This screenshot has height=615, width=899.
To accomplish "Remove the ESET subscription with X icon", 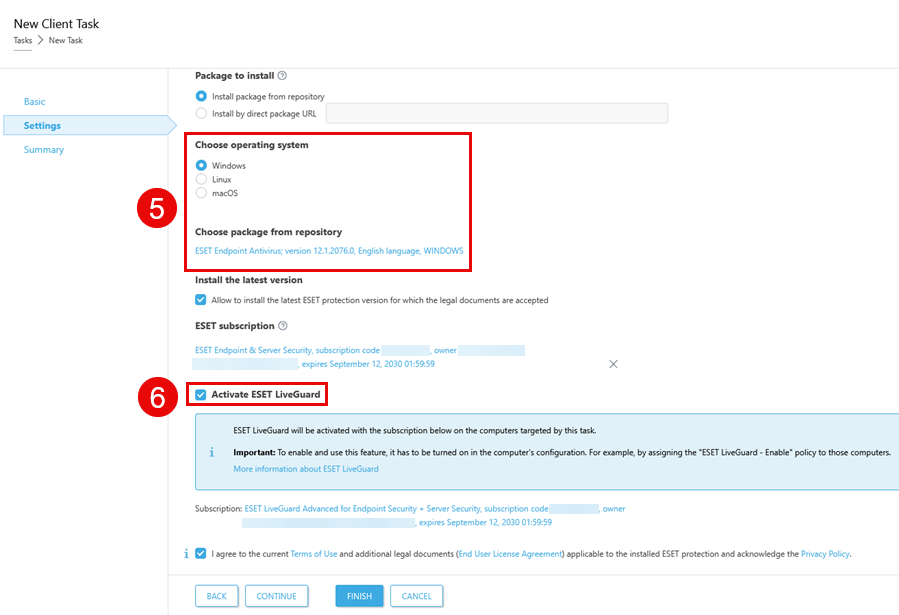I will [x=613, y=364].
